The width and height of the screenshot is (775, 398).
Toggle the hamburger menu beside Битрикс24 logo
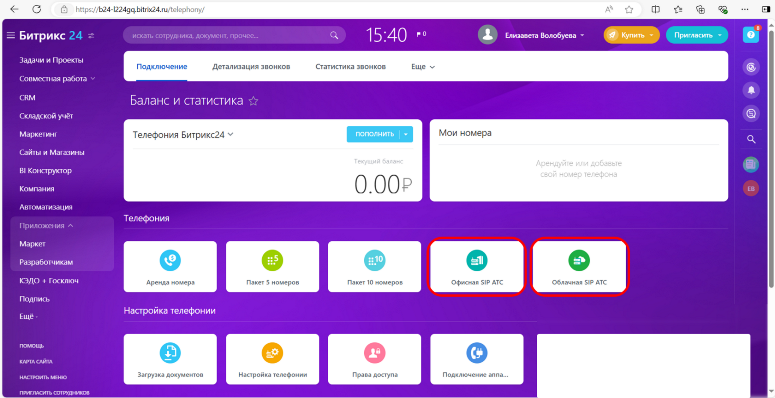(10, 36)
